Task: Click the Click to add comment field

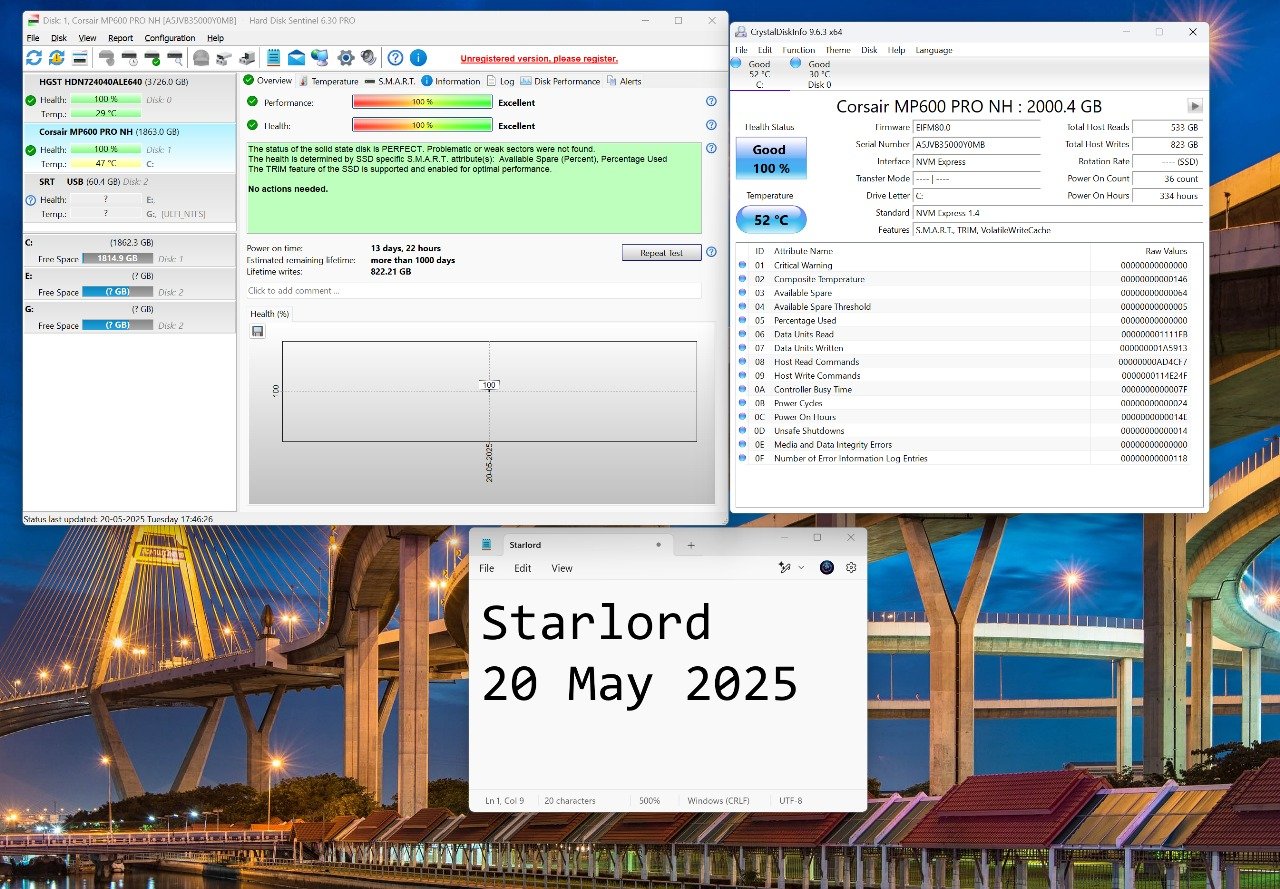Action: [474, 291]
